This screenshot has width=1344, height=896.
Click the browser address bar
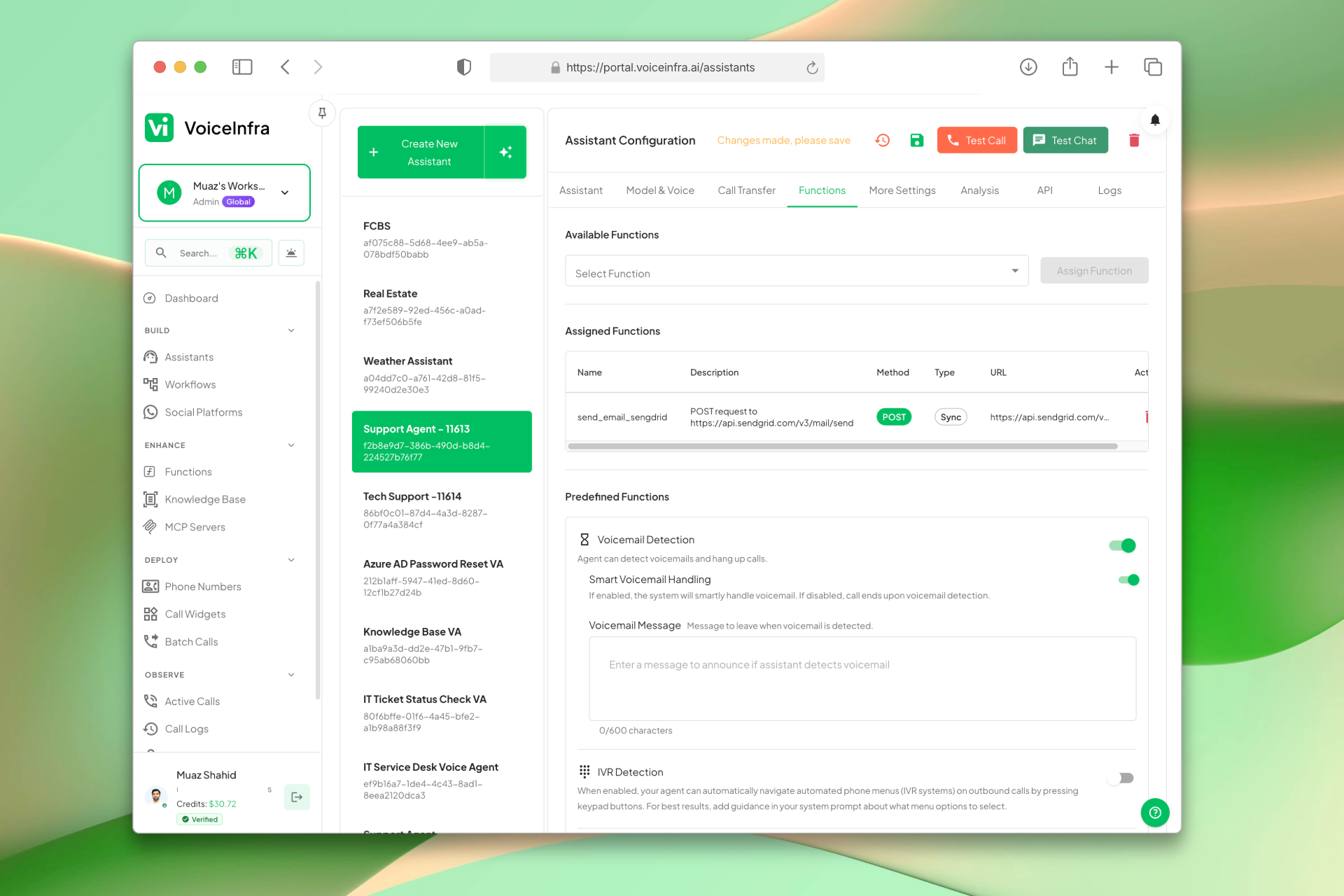pyautogui.click(x=657, y=67)
